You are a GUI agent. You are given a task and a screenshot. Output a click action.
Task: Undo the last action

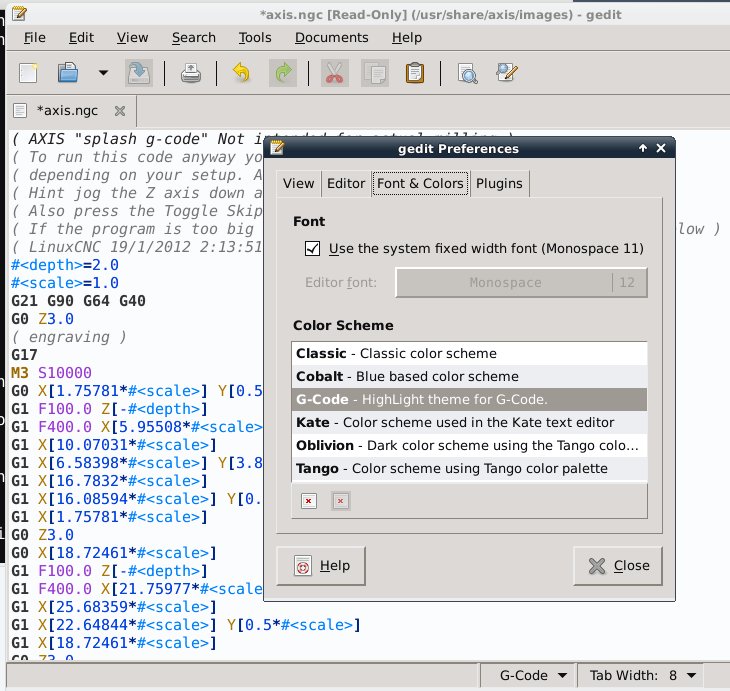tap(241, 73)
